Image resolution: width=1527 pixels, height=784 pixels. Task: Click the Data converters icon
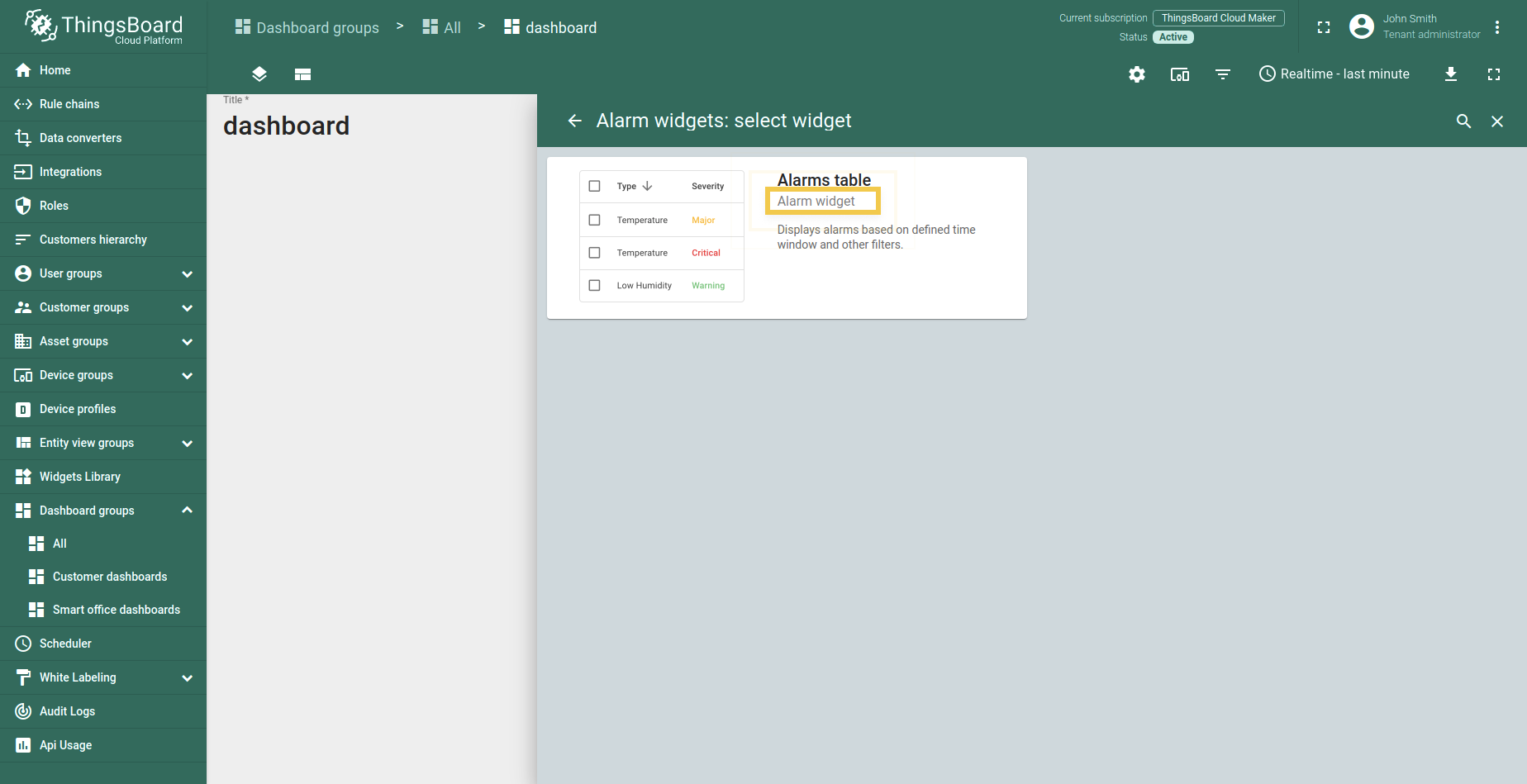23,138
